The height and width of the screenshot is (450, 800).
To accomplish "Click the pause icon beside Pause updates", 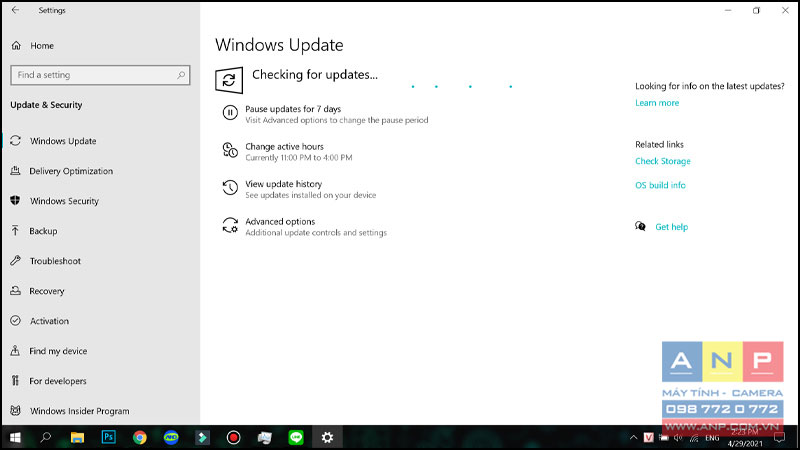I will pyautogui.click(x=230, y=112).
